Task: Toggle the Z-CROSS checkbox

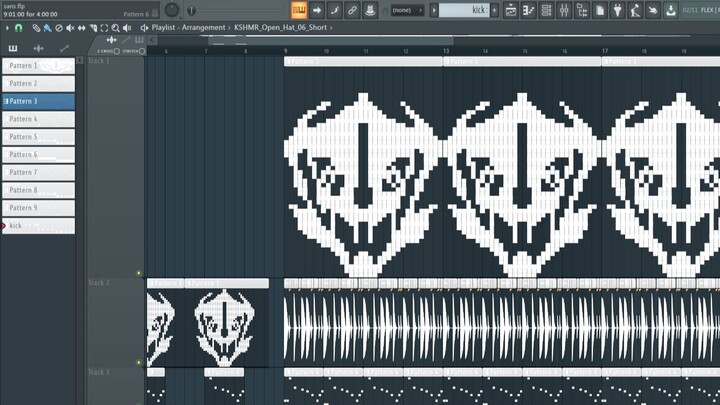Action: click(117, 51)
